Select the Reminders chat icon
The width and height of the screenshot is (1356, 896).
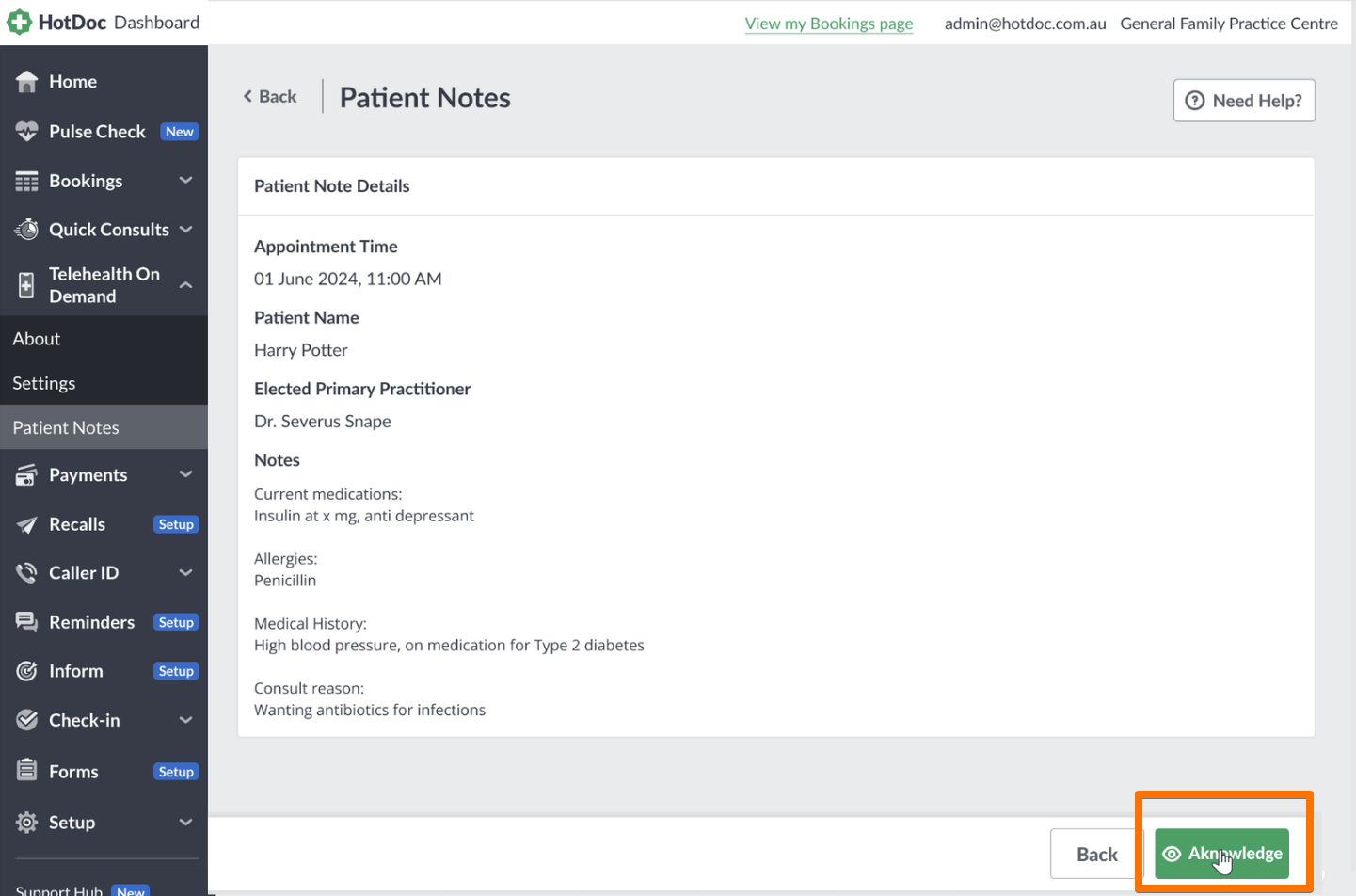coord(27,621)
